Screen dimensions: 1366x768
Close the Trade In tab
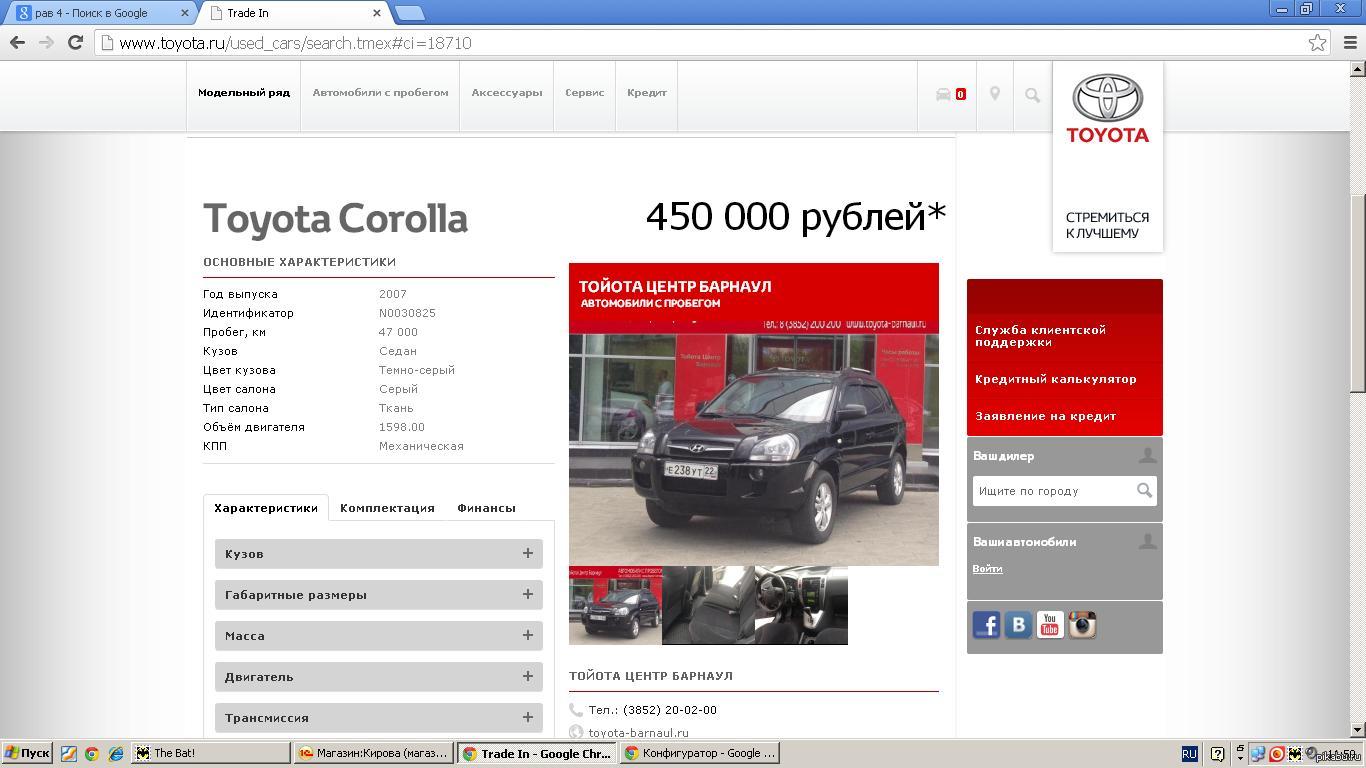point(377,13)
